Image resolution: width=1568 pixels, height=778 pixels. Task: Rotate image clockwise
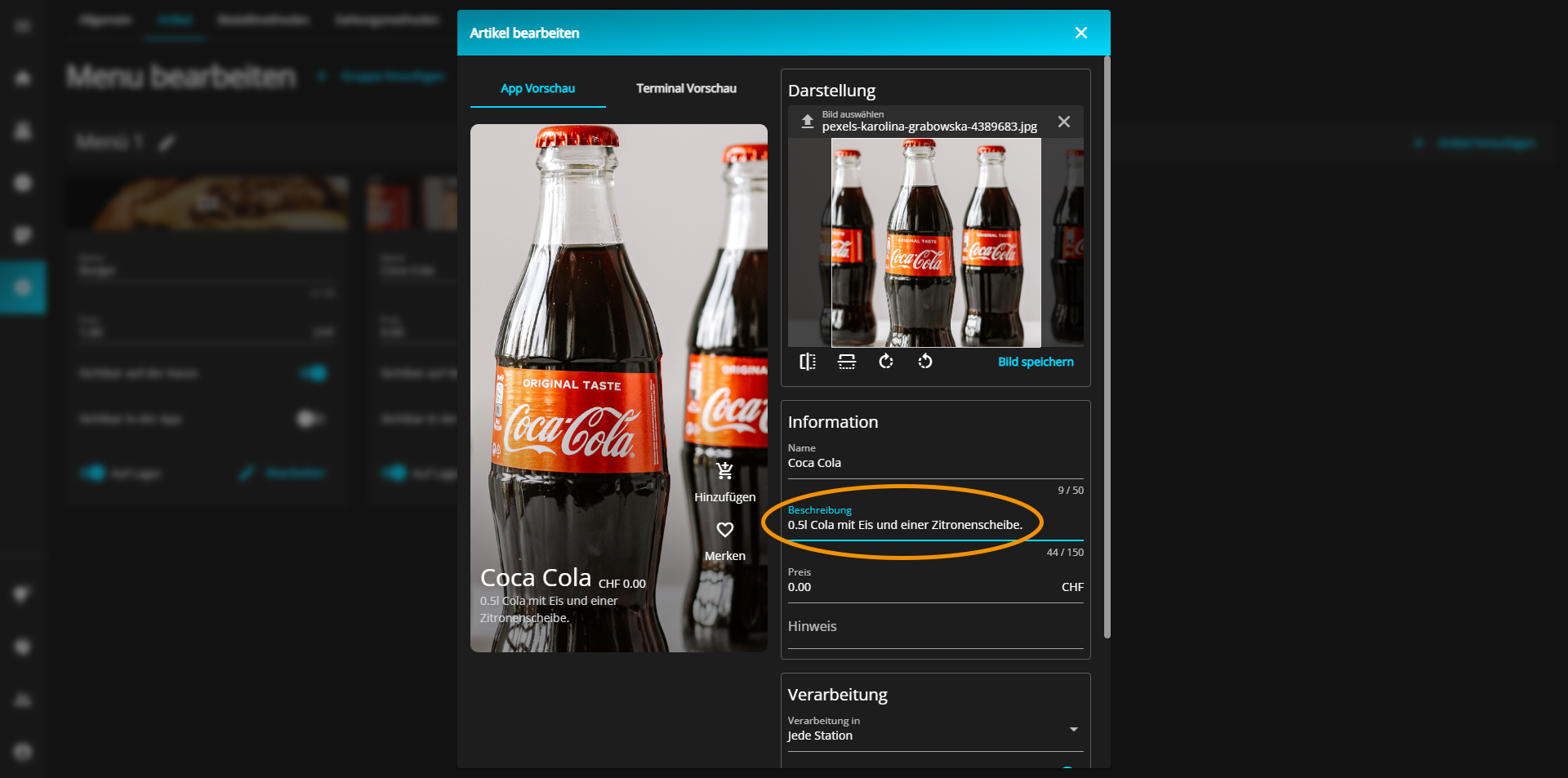[886, 362]
